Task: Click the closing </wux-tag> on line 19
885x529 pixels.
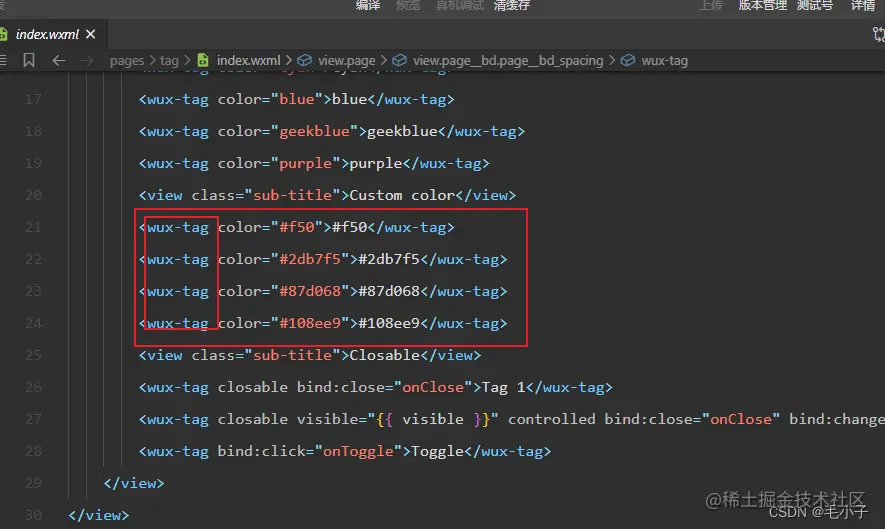Action: 446,164
